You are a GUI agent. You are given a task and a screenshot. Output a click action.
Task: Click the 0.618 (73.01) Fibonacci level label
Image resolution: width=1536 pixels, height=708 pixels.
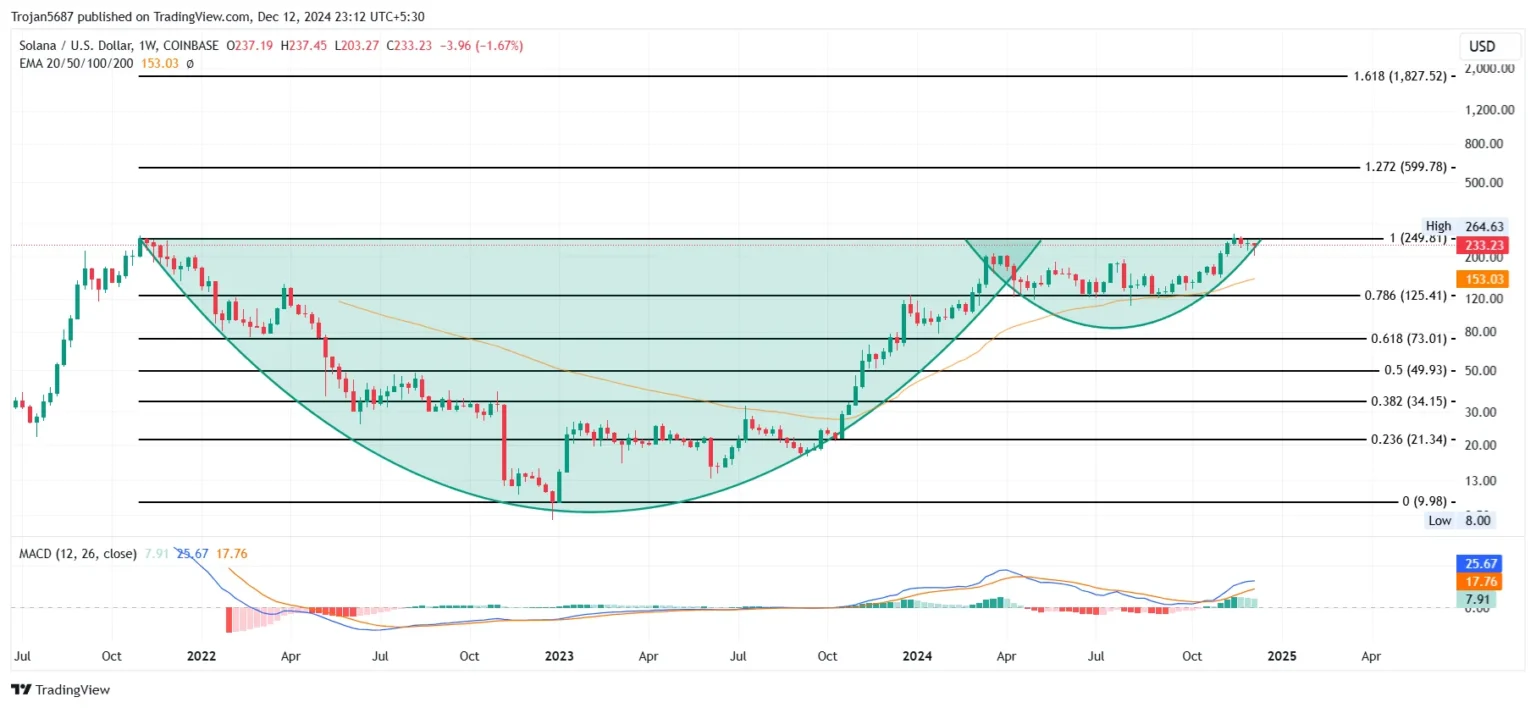point(1408,338)
